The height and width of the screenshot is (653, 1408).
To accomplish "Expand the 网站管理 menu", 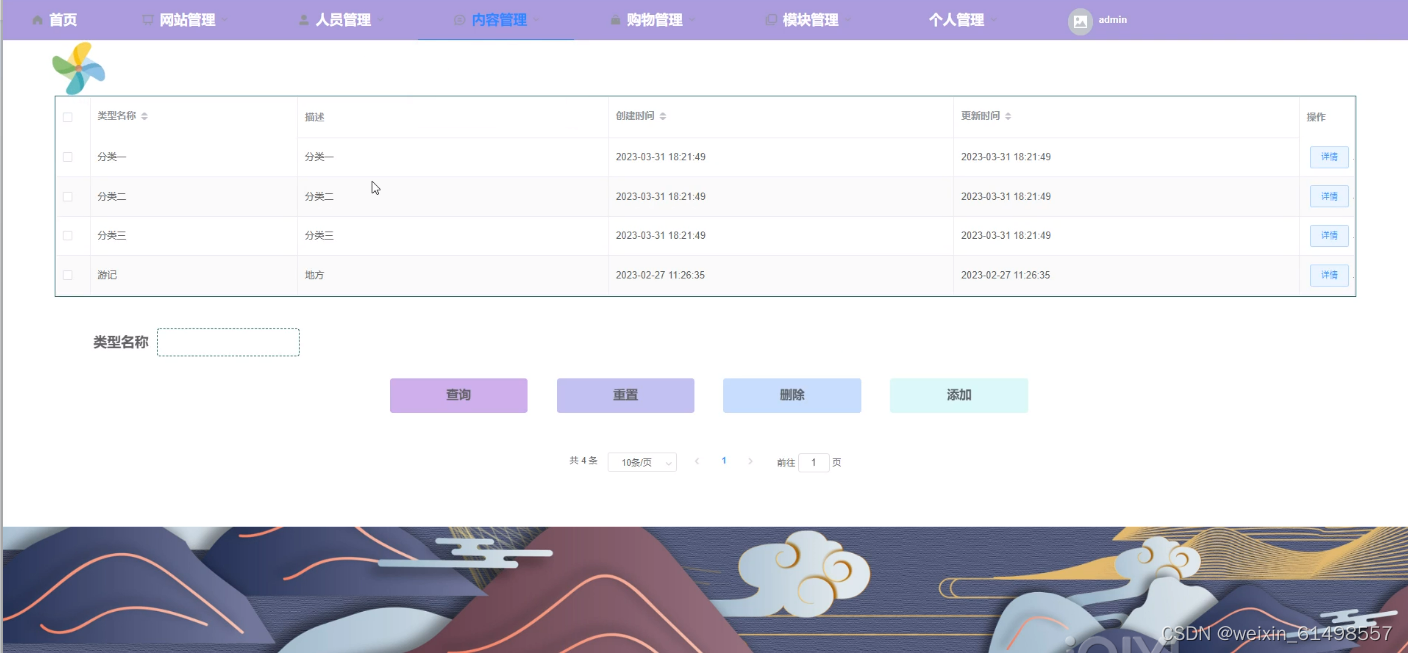I will (x=187, y=20).
